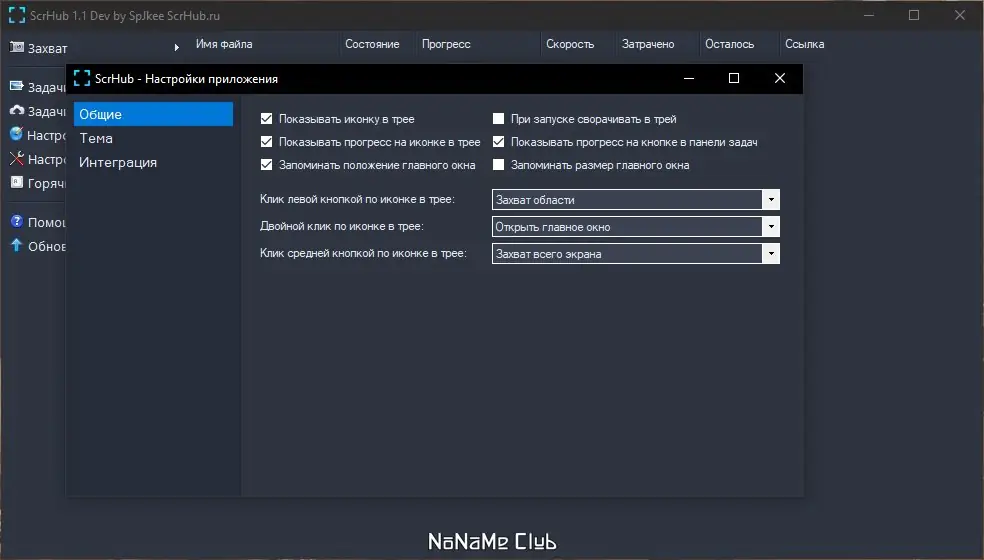Close the Настройки приложения dialog

click(779, 78)
